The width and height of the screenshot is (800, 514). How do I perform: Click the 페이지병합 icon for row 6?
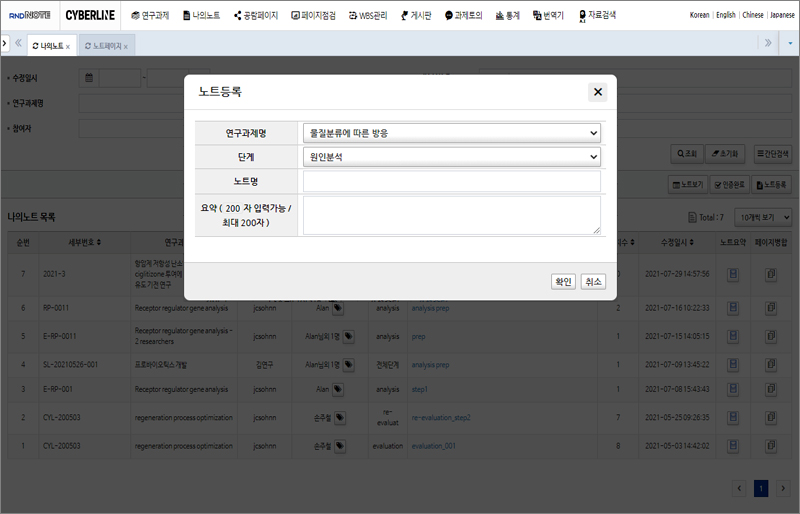(771, 308)
